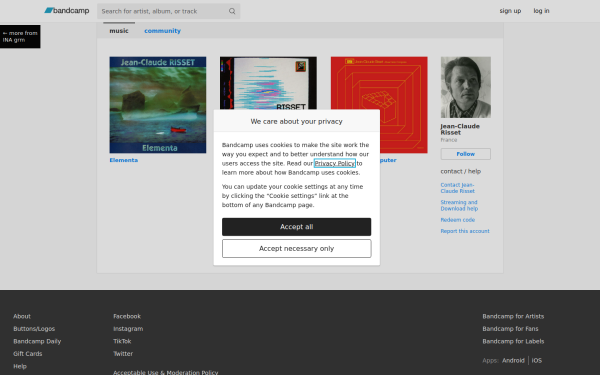
Task: Open the Redeem code link
Action: pyautogui.click(x=458, y=220)
